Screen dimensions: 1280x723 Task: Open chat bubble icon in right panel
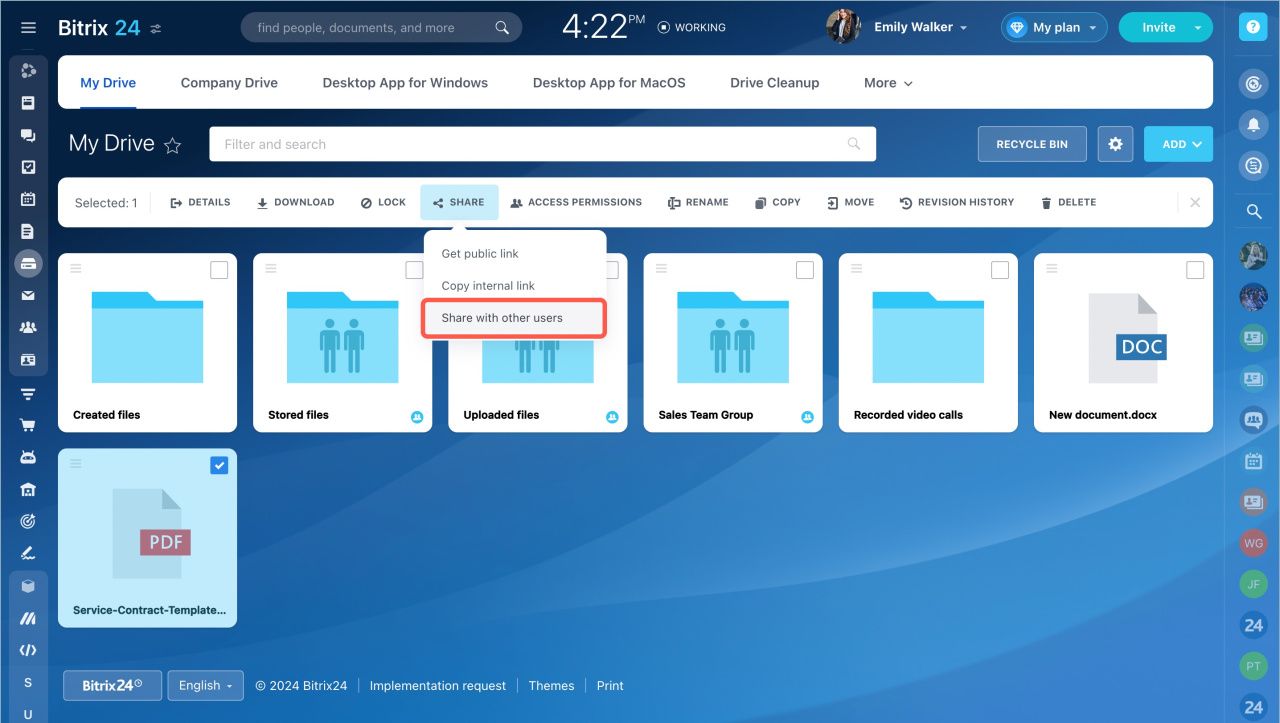(1253, 165)
